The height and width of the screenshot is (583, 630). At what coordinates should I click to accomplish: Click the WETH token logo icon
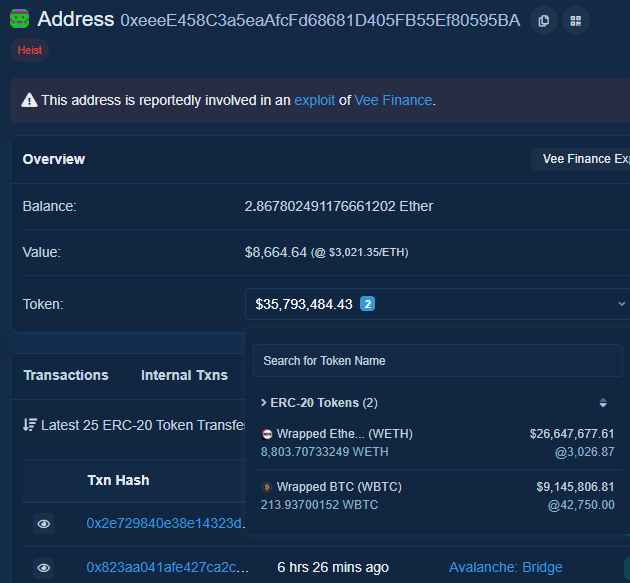click(266, 434)
